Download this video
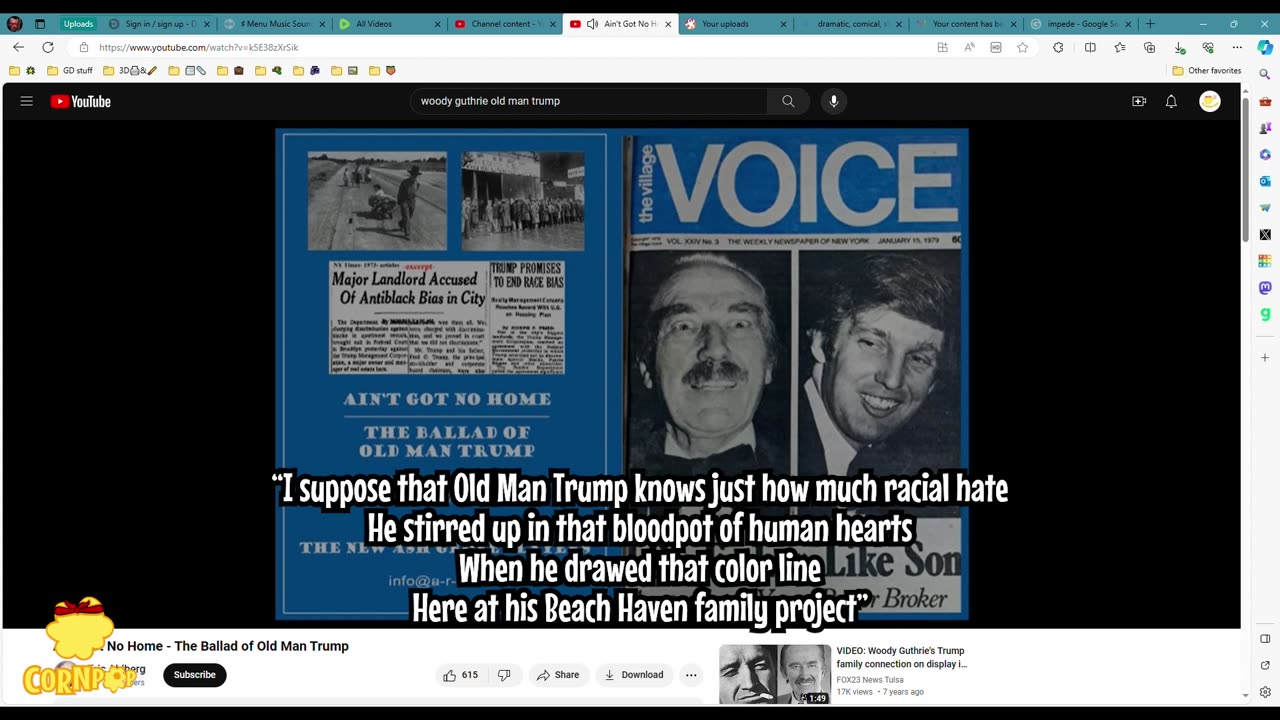Screen dimensions: 1280x720 click(x=634, y=675)
